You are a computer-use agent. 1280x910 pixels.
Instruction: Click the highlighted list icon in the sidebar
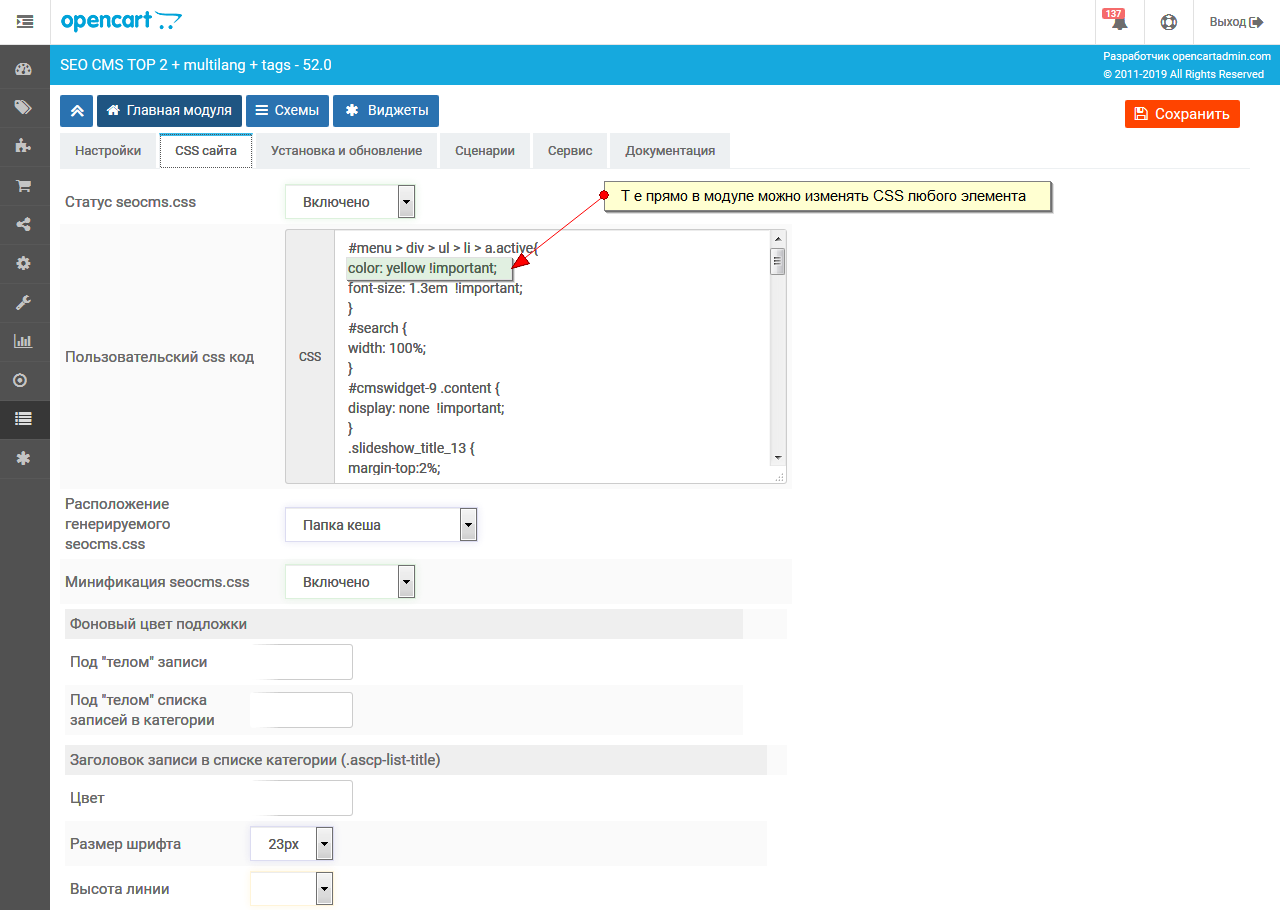pyautogui.click(x=24, y=419)
